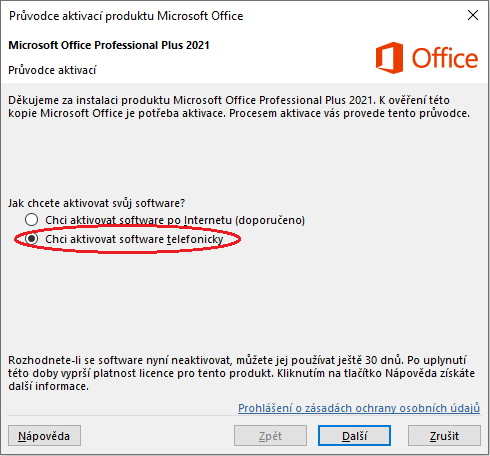Open the Prohlášení o zásadách ochrany osobních údajů link
Image resolution: width=490 pixels, height=456 pixels.
(359, 408)
